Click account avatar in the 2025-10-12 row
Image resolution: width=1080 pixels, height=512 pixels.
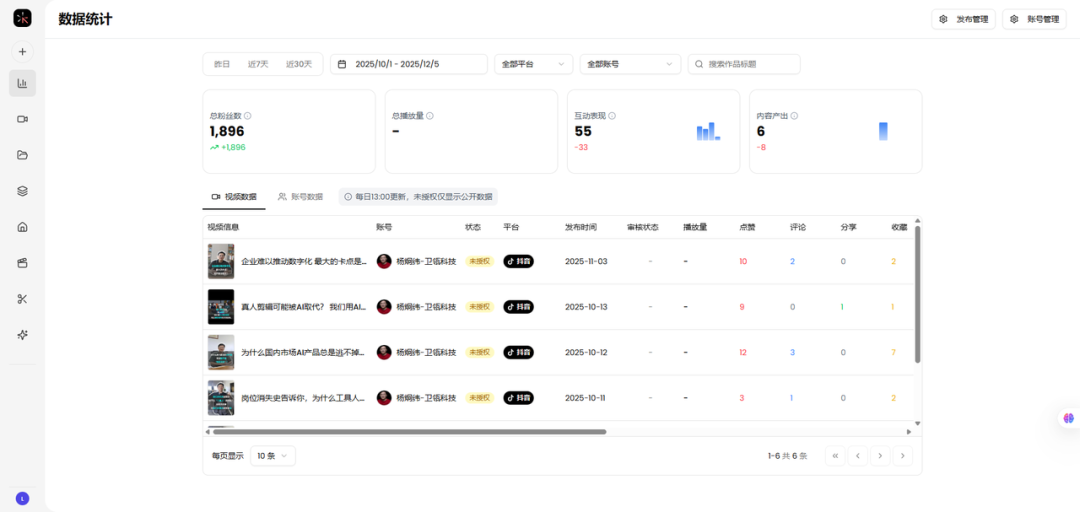[x=384, y=352]
